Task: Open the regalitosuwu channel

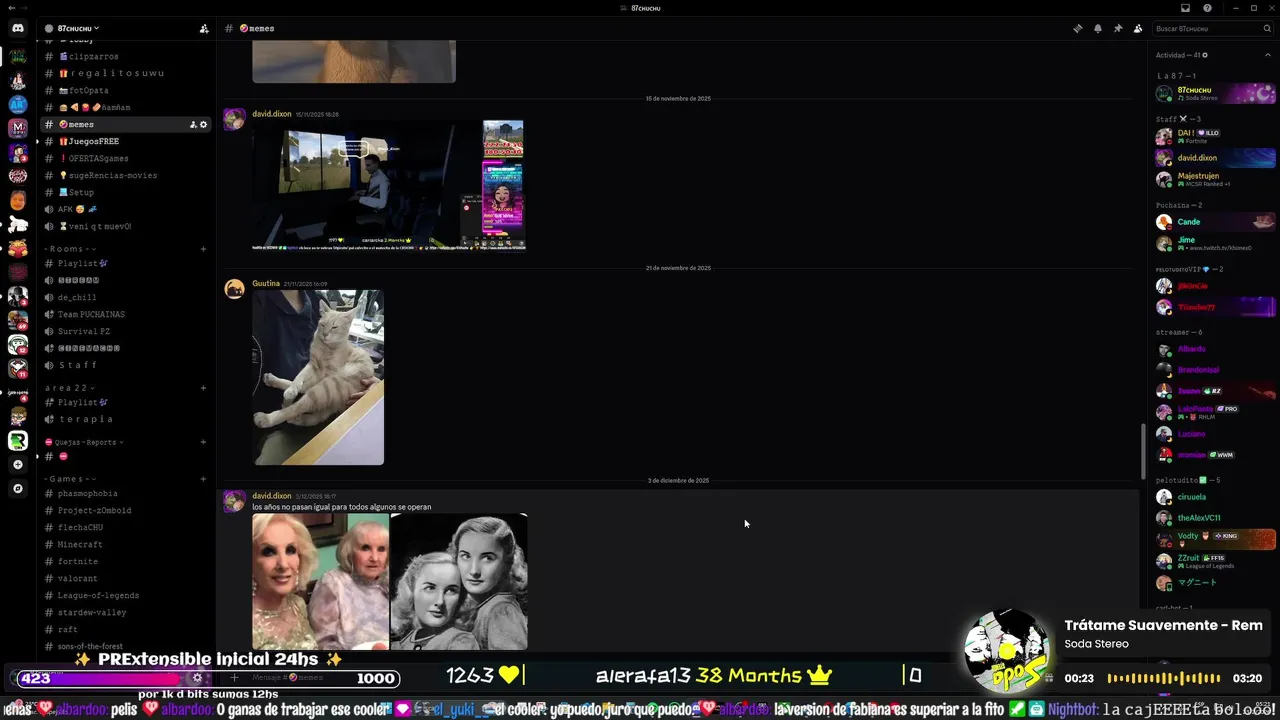Action: tap(126, 73)
